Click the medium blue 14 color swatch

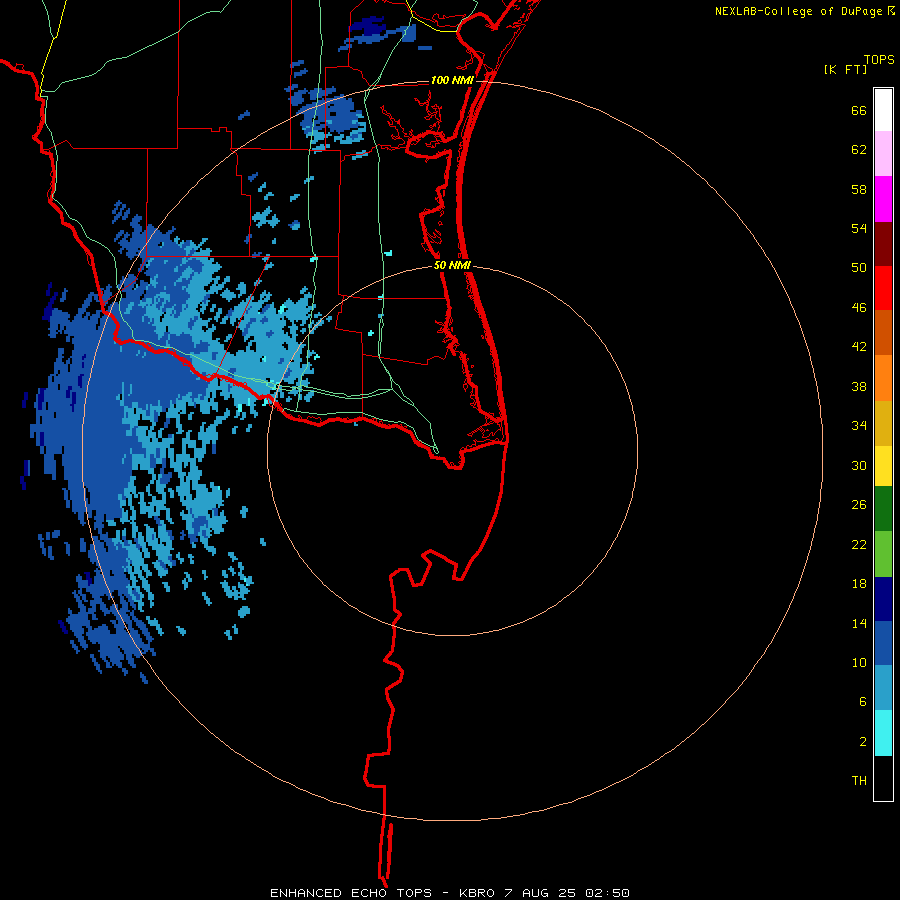pos(883,643)
